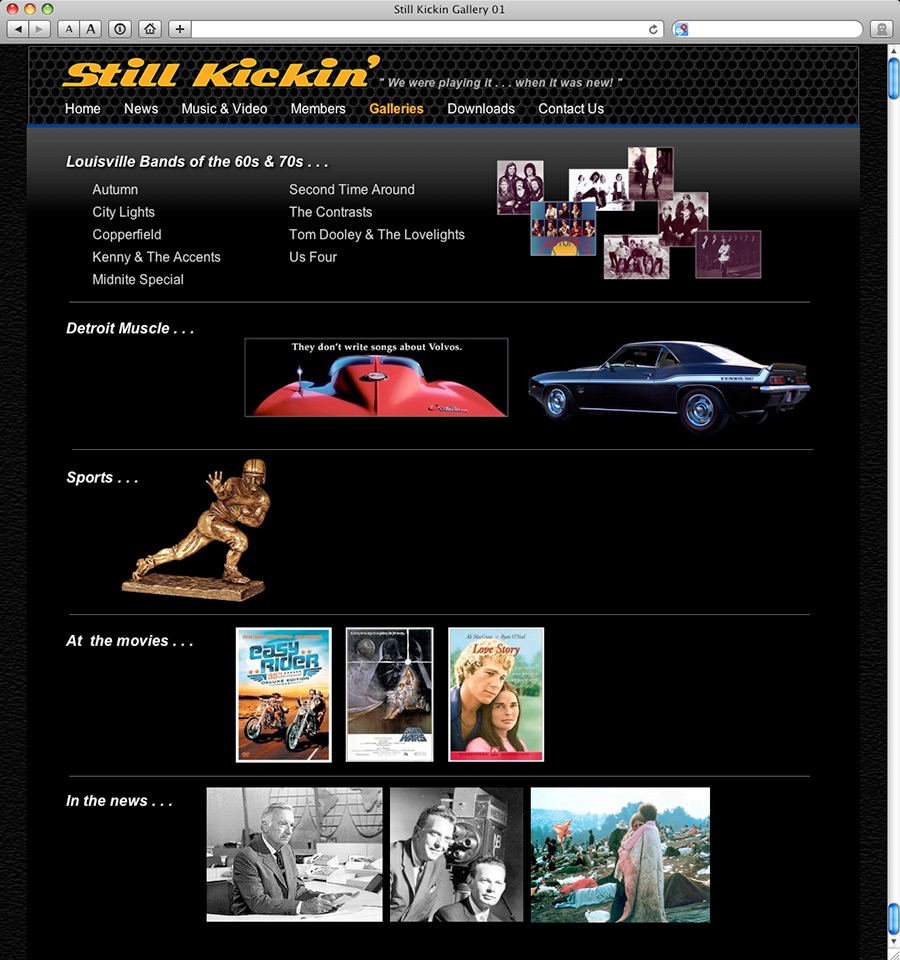Viewport: 900px width, 960px height.
Task: Open the News menu item
Action: click(x=141, y=108)
